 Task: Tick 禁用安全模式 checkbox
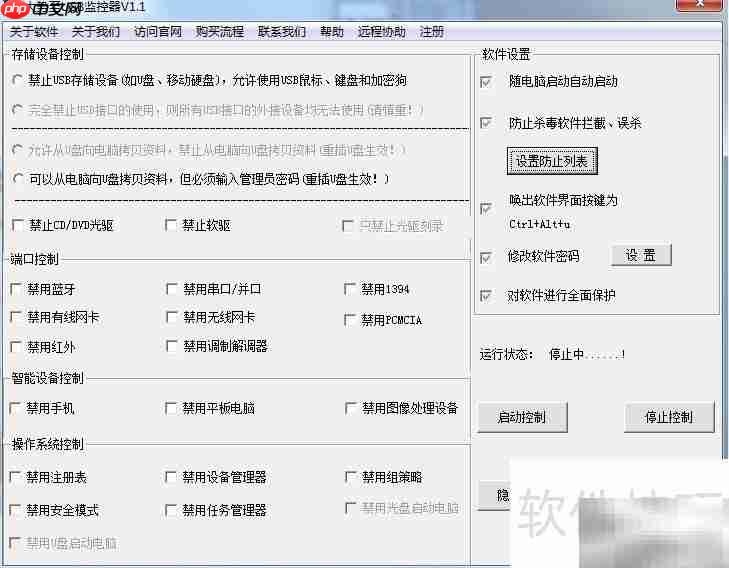(x=15, y=510)
